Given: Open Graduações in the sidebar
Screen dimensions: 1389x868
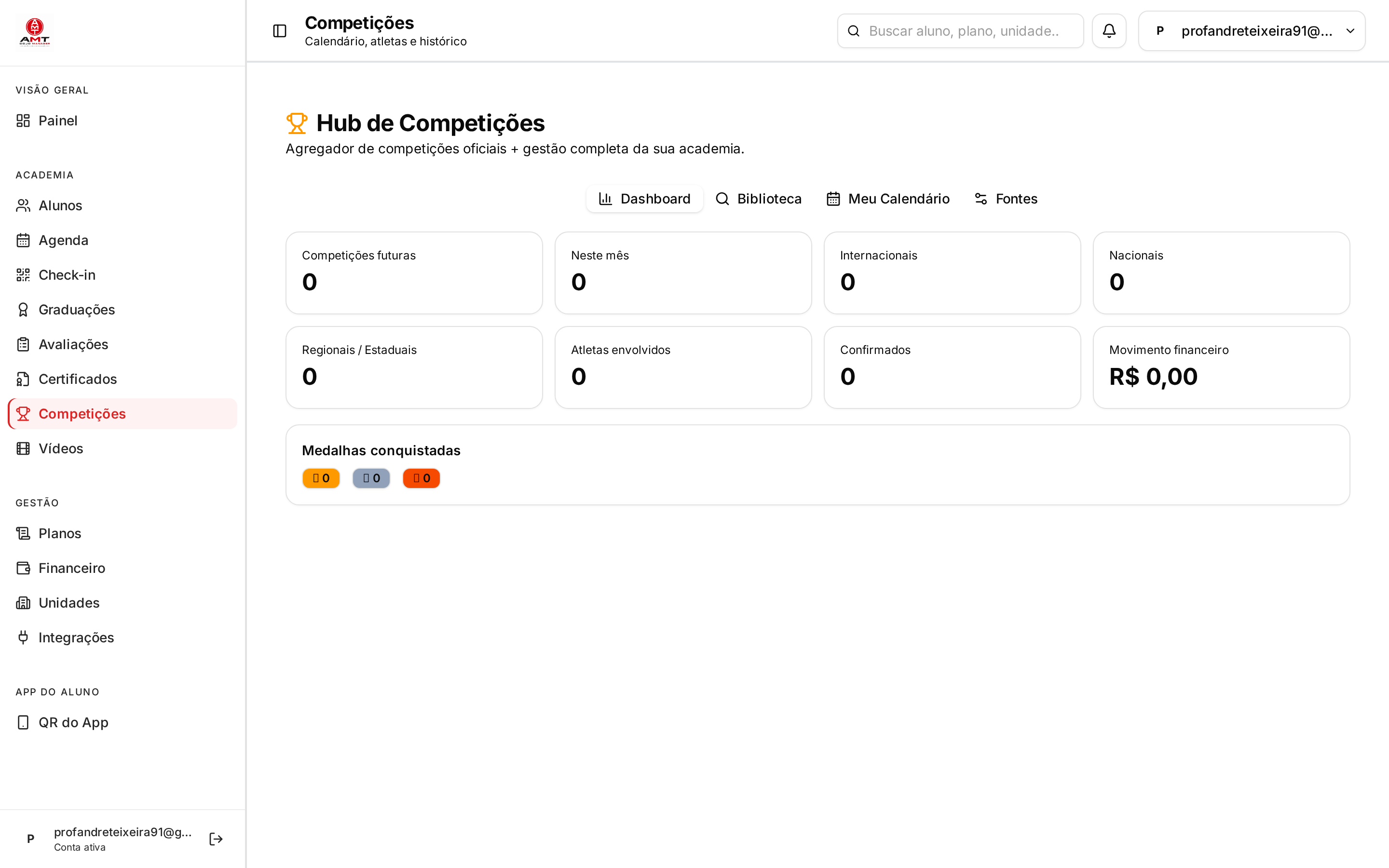Looking at the screenshot, I should (122, 310).
